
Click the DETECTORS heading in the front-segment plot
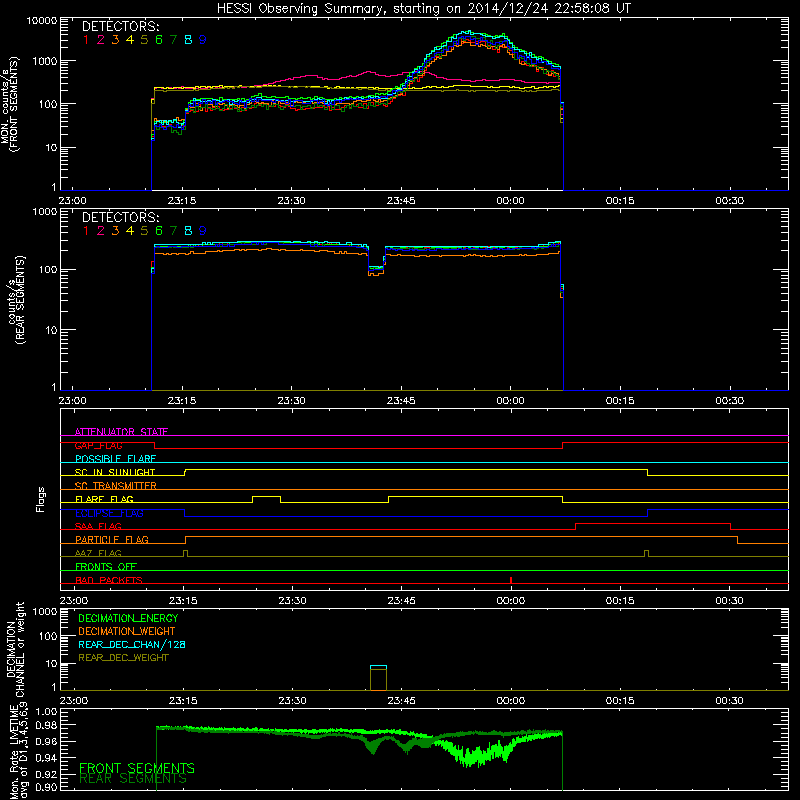[x=120, y=26]
